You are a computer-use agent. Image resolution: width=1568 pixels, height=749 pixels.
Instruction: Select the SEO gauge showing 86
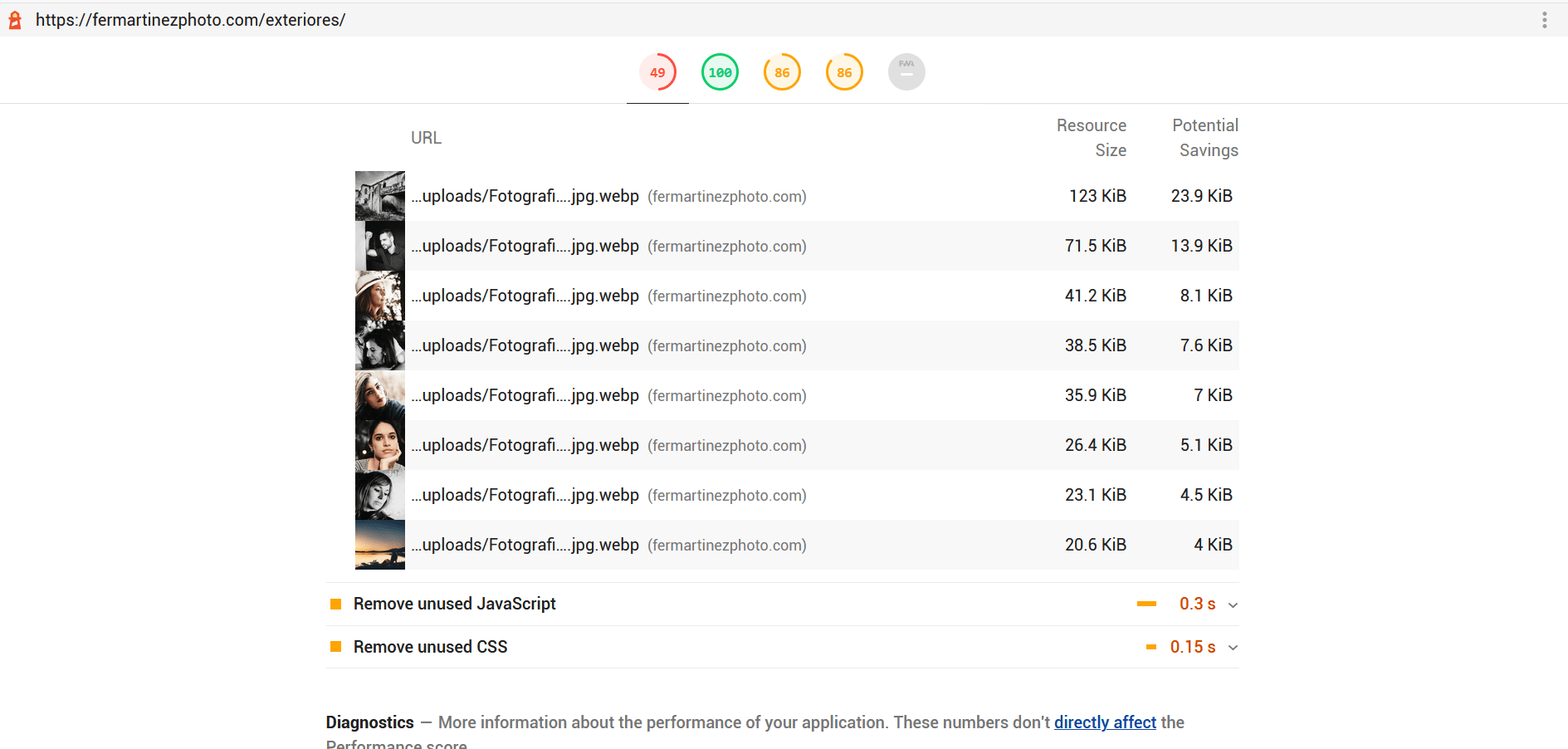844,72
